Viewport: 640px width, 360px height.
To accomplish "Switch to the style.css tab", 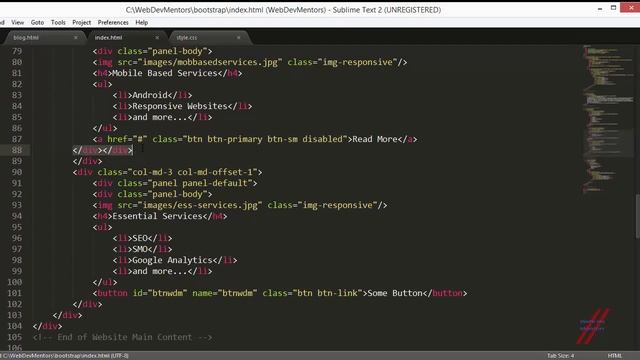I will point(187,38).
